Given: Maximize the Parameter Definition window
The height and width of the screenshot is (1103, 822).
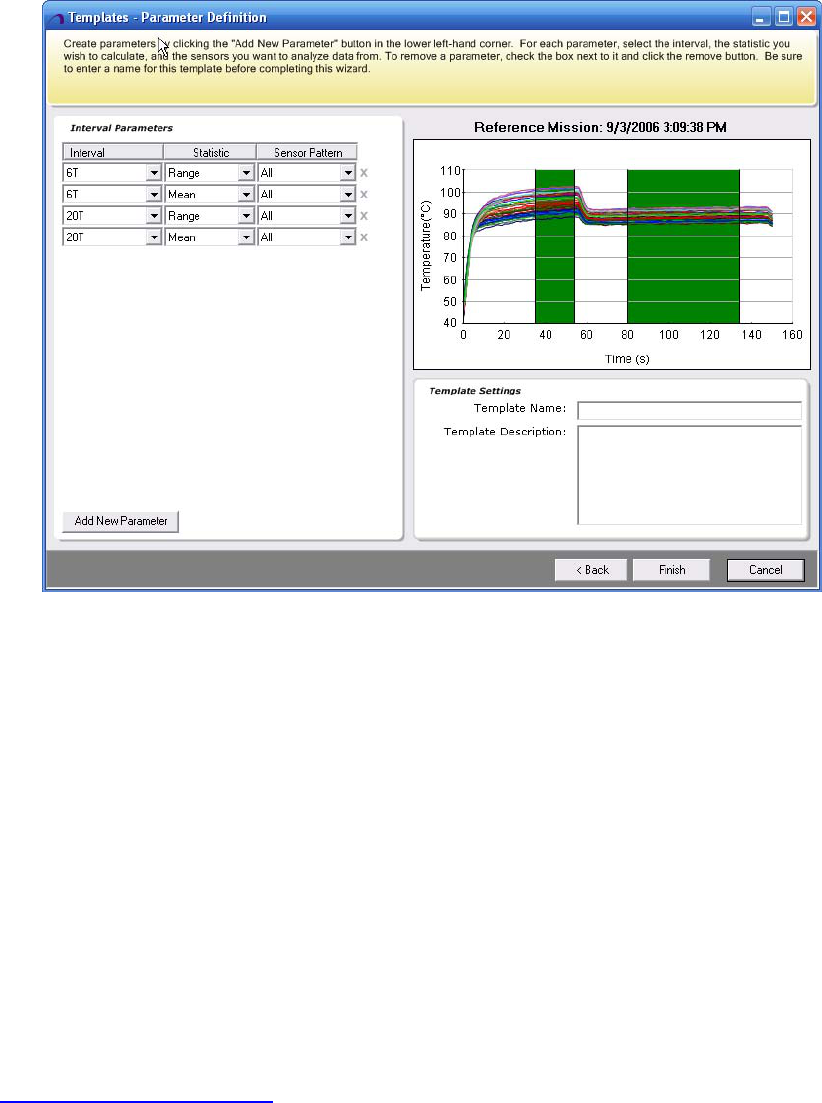Looking at the screenshot, I should click(783, 18).
